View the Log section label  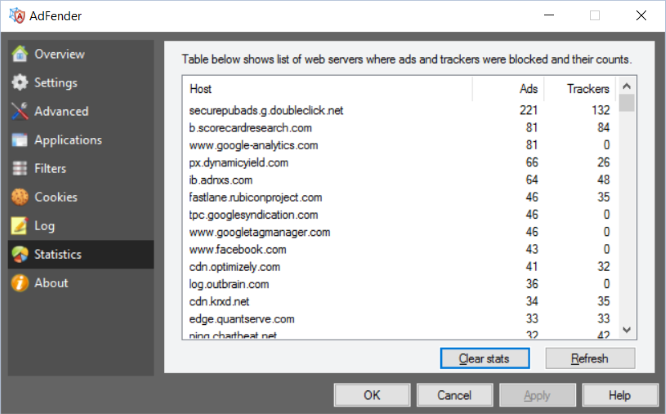[44, 226]
